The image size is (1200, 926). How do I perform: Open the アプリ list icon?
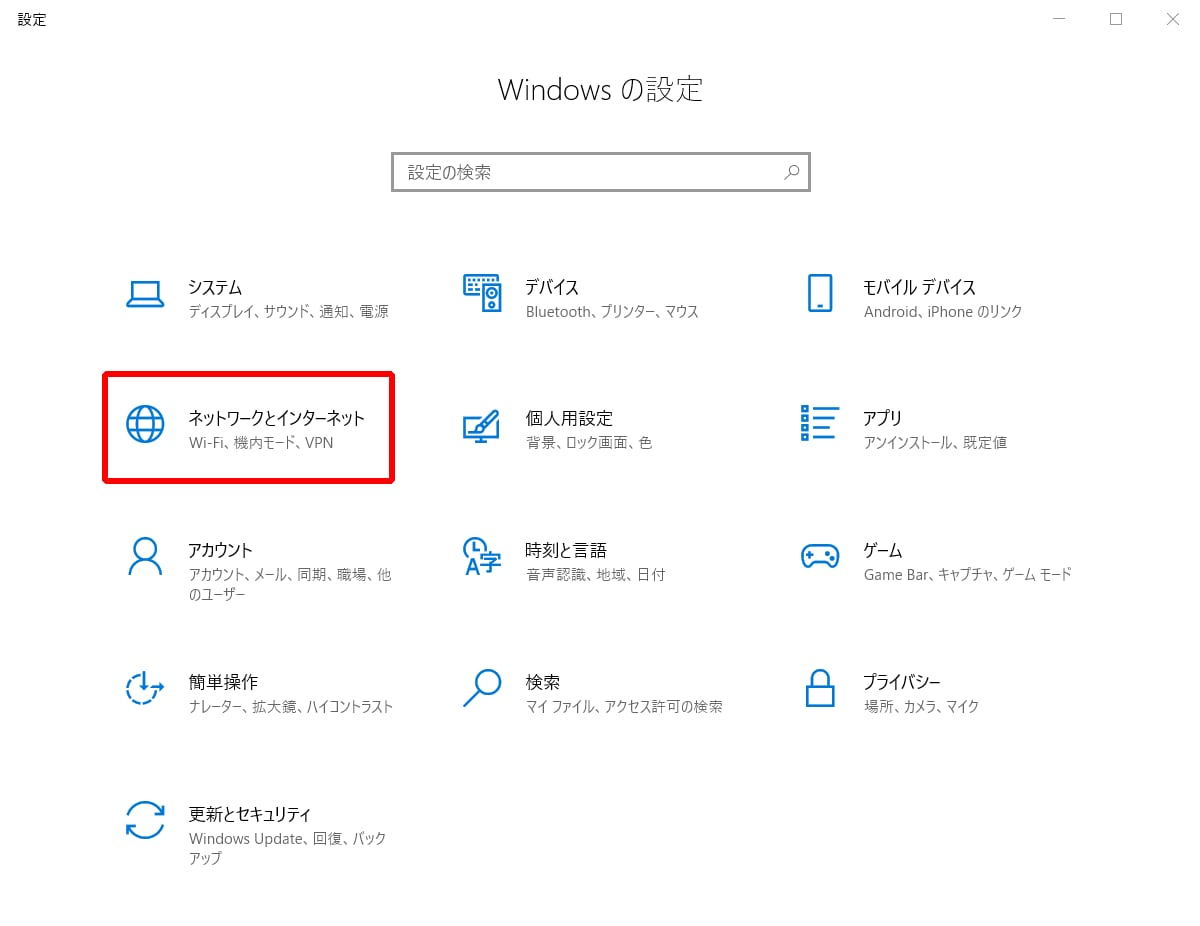[819, 423]
